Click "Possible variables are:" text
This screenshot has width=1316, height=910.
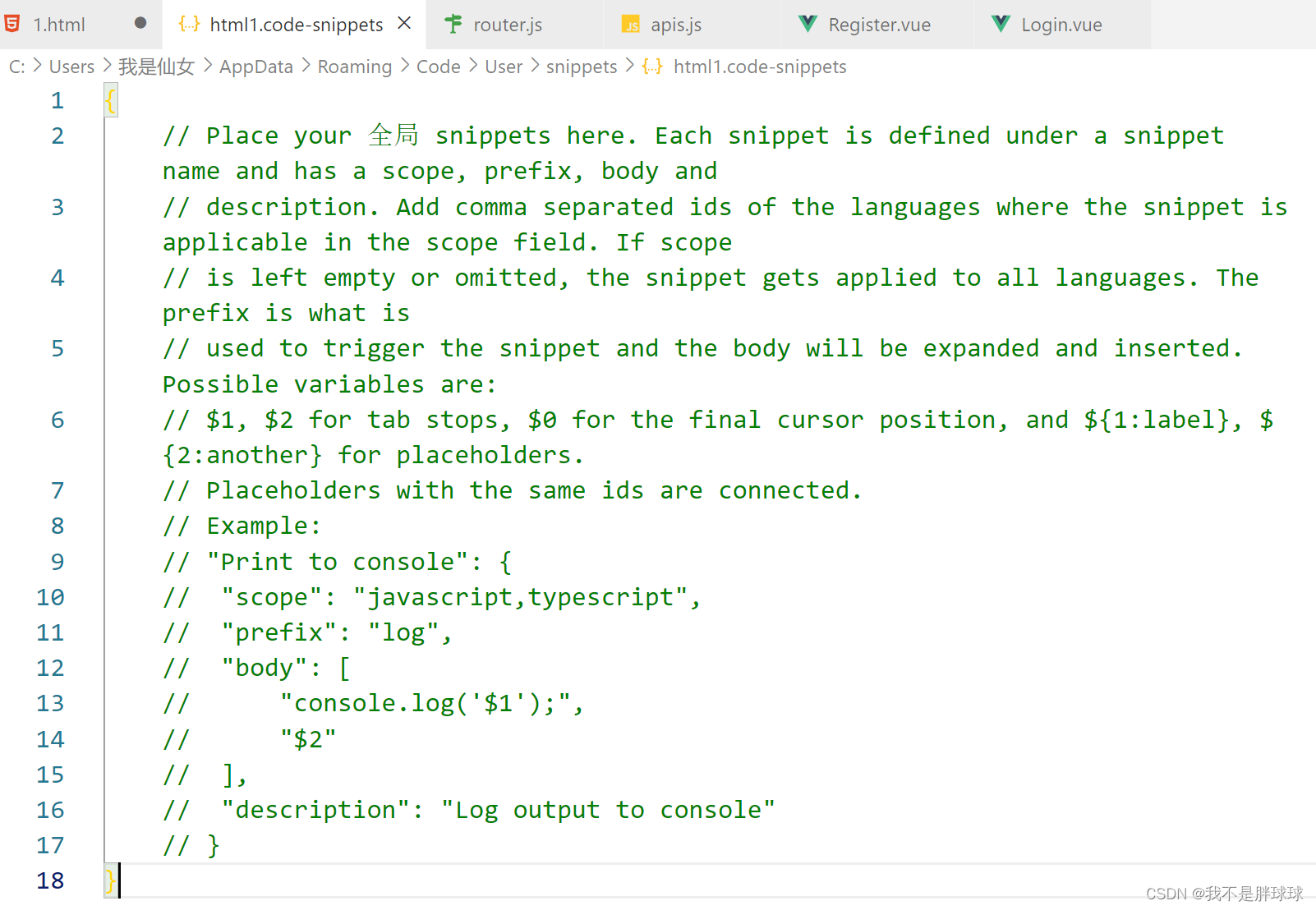click(x=329, y=384)
